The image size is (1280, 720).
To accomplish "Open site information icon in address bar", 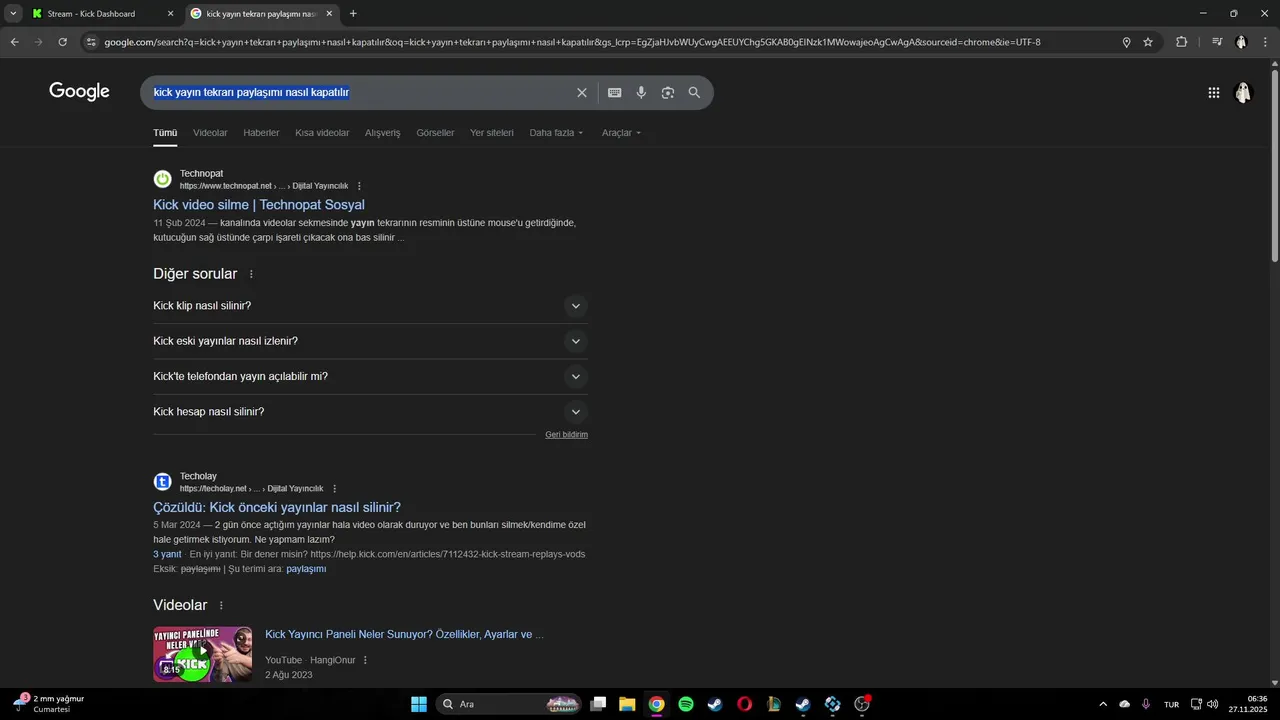I will (91, 42).
